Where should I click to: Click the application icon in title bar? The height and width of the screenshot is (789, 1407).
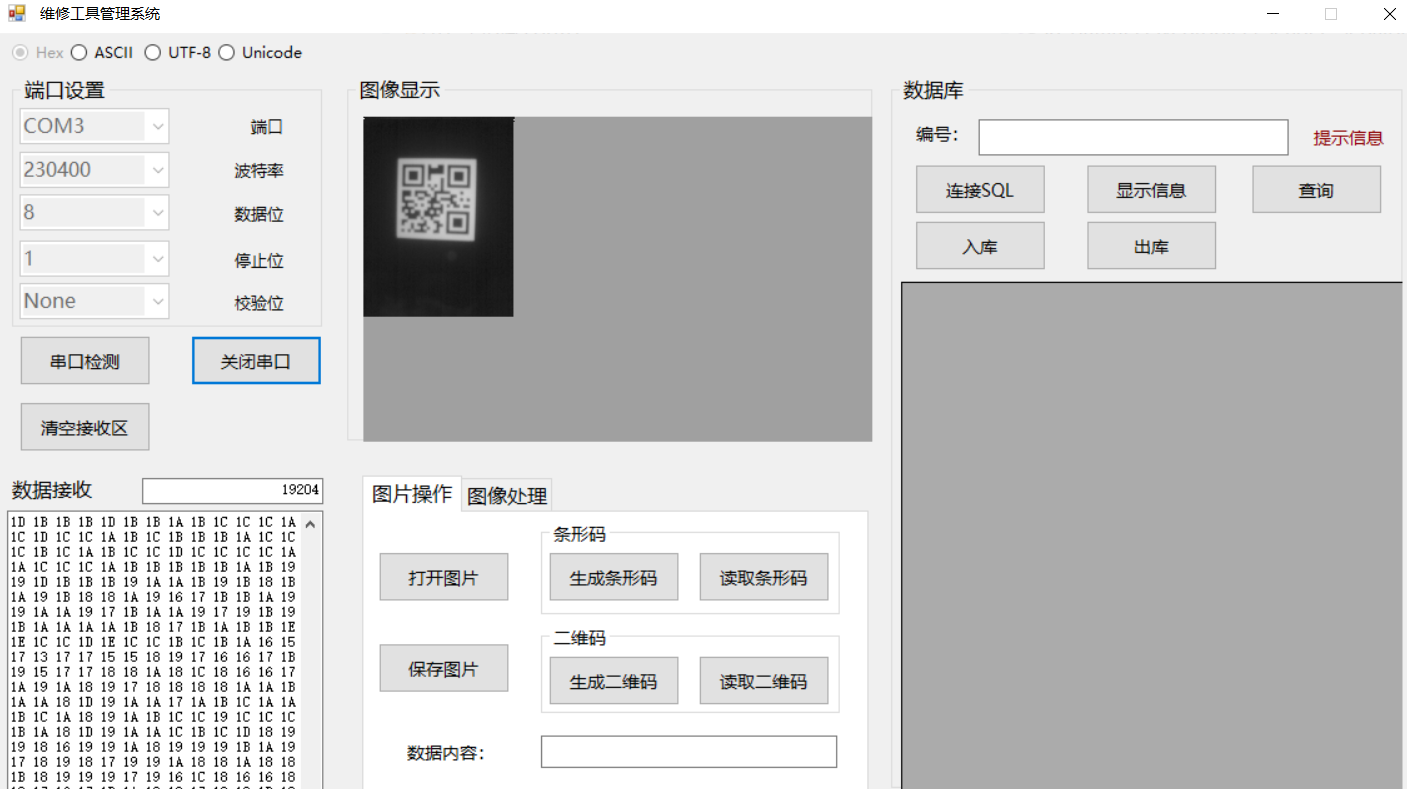pos(17,14)
